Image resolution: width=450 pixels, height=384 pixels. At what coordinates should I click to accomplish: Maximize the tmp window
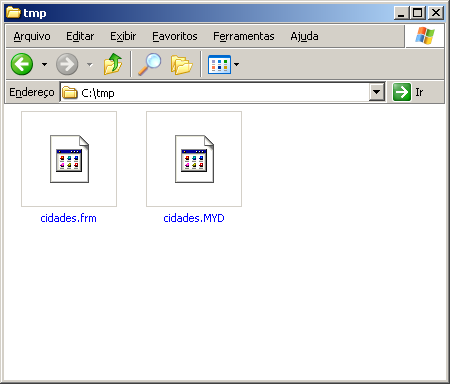pyautogui.click(x=417, y=13)
